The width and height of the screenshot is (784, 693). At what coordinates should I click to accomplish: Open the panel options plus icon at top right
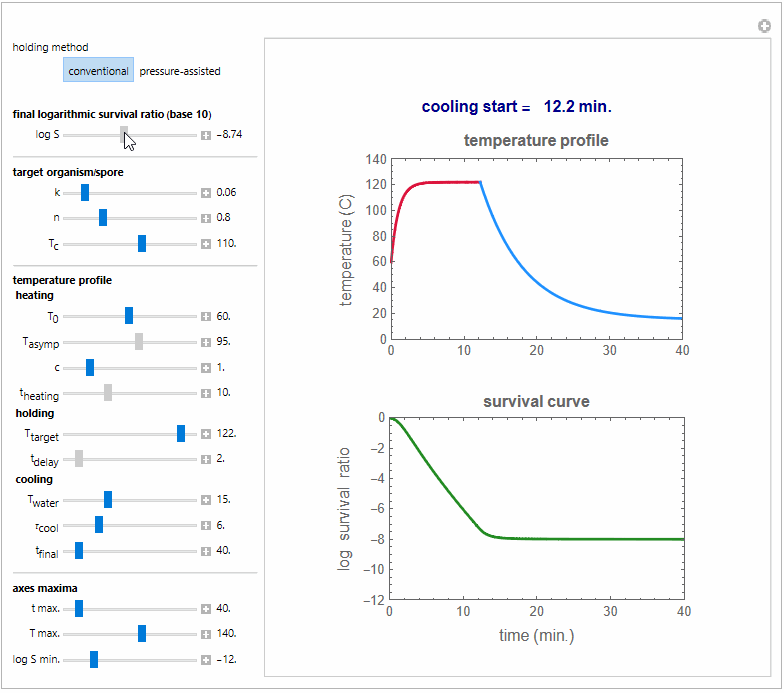764,26
